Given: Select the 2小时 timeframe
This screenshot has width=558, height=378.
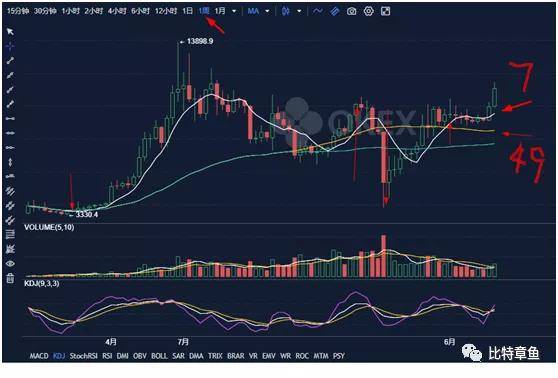Looking at the screenshot, I should 94,11.
